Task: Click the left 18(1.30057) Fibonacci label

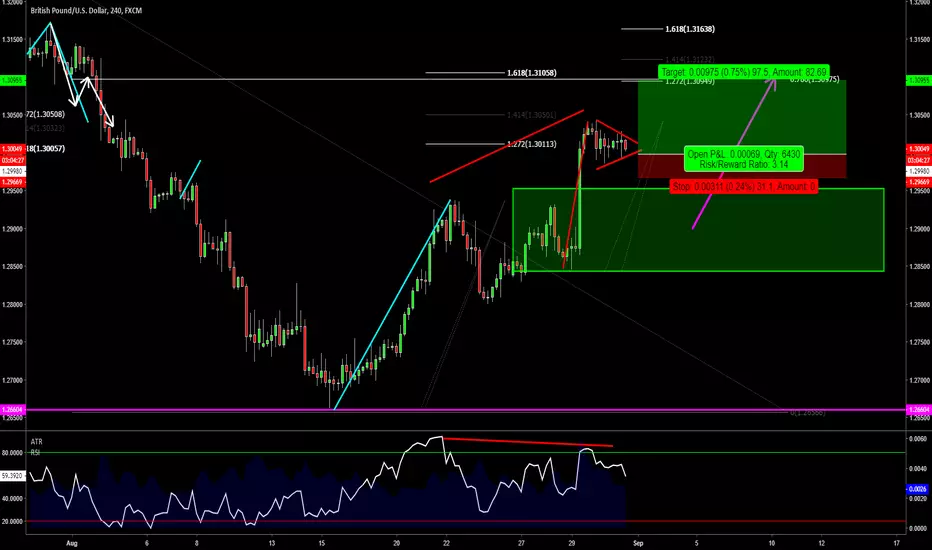Action: (45, 149)
